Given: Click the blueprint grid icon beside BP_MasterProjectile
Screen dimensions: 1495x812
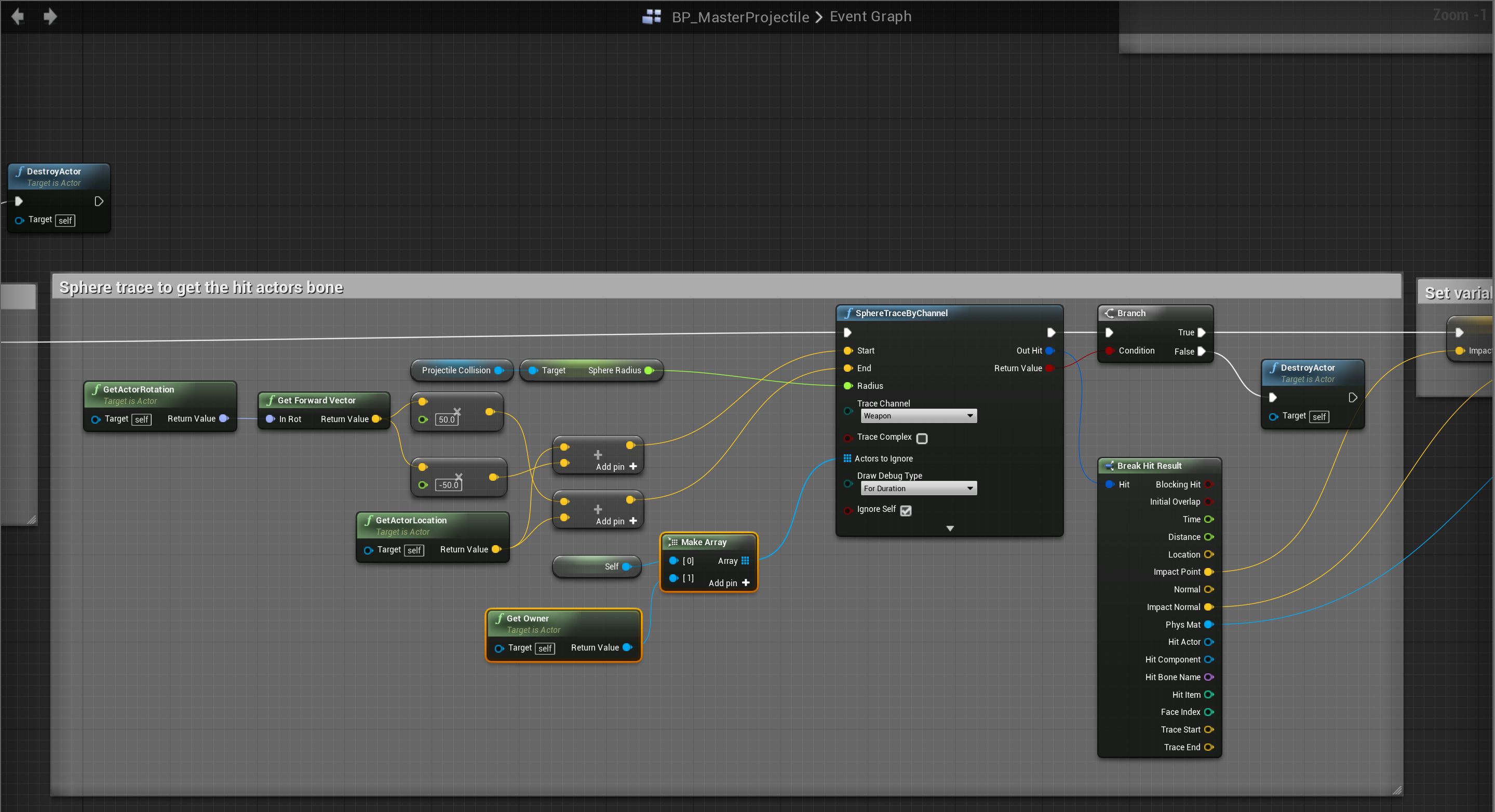Looking at the screenshot, I should (x=652, y=16).
